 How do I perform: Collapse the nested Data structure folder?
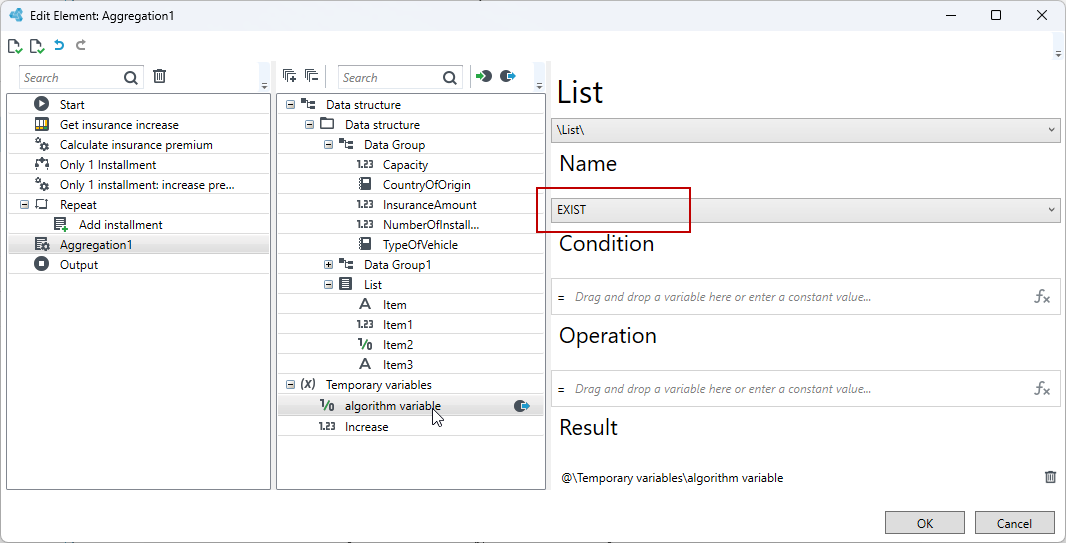coord(309,125)
